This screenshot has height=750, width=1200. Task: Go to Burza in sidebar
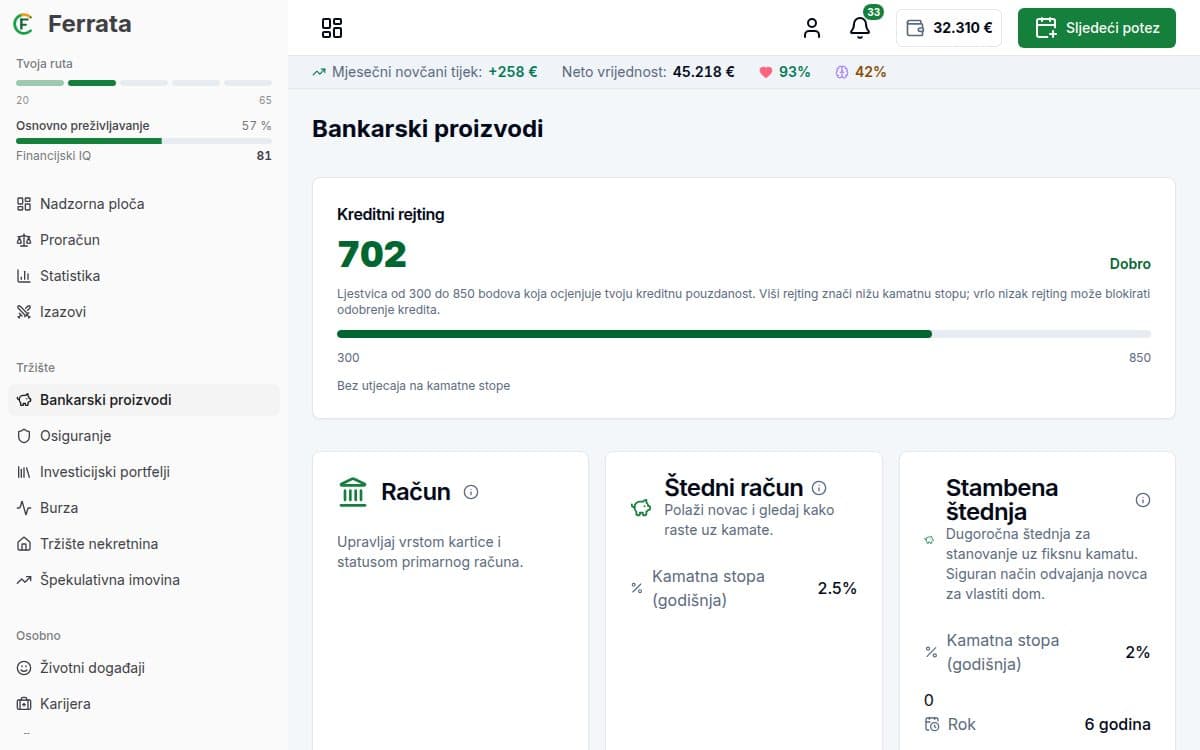pos(144,508)
